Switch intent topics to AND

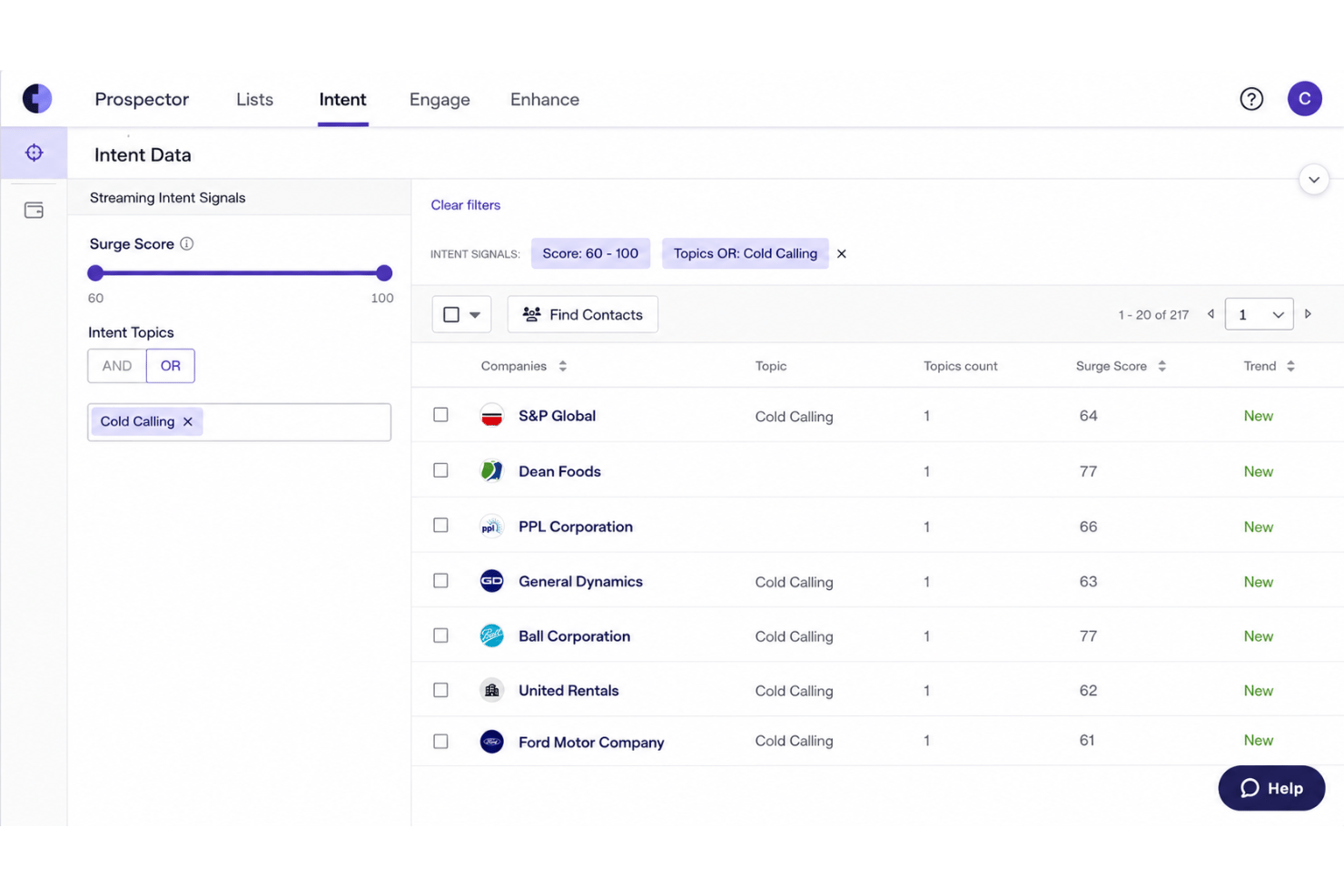pos(117,366)
